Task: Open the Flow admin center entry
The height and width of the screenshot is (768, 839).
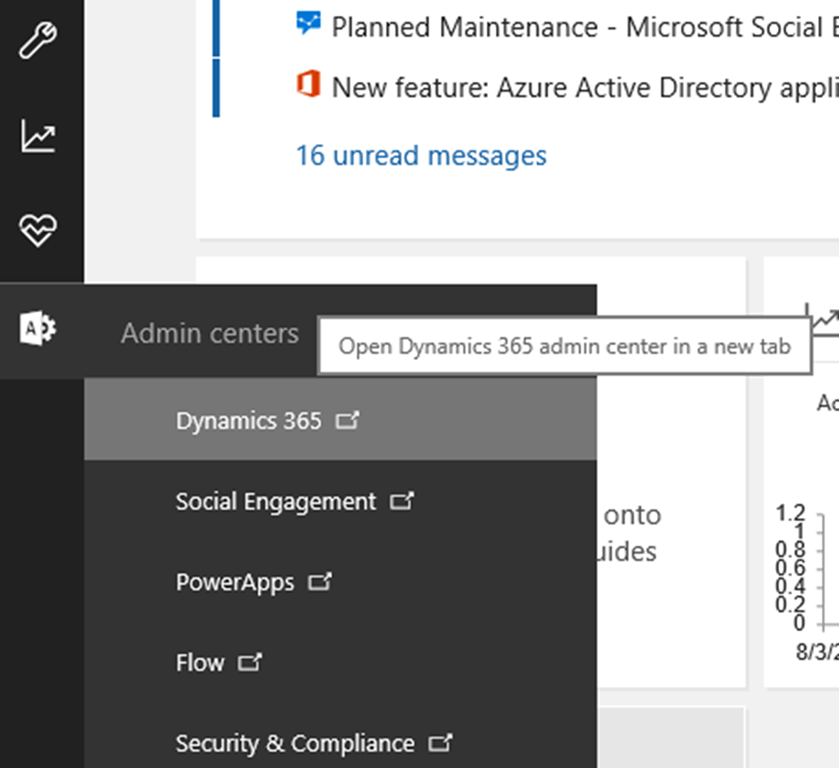Action: point(200,662)
